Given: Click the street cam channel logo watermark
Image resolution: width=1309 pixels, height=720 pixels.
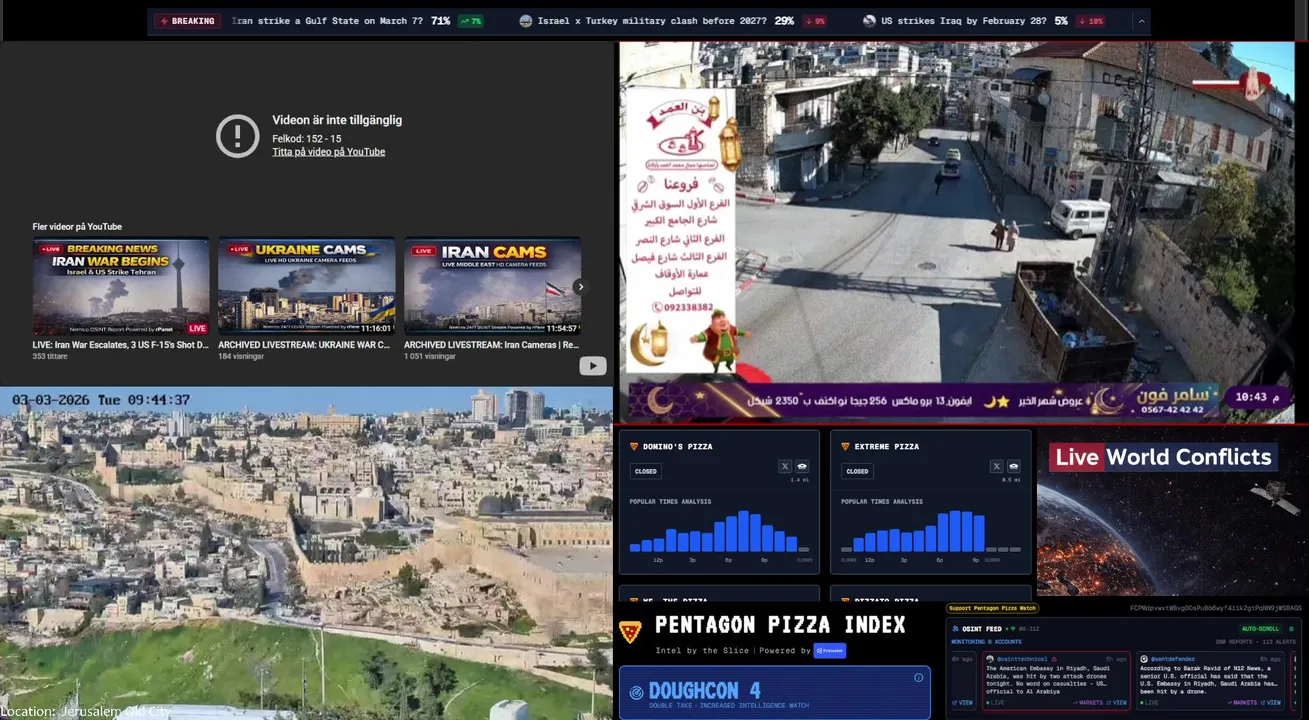Looking at the screenshot, I should pos(1252,84).
